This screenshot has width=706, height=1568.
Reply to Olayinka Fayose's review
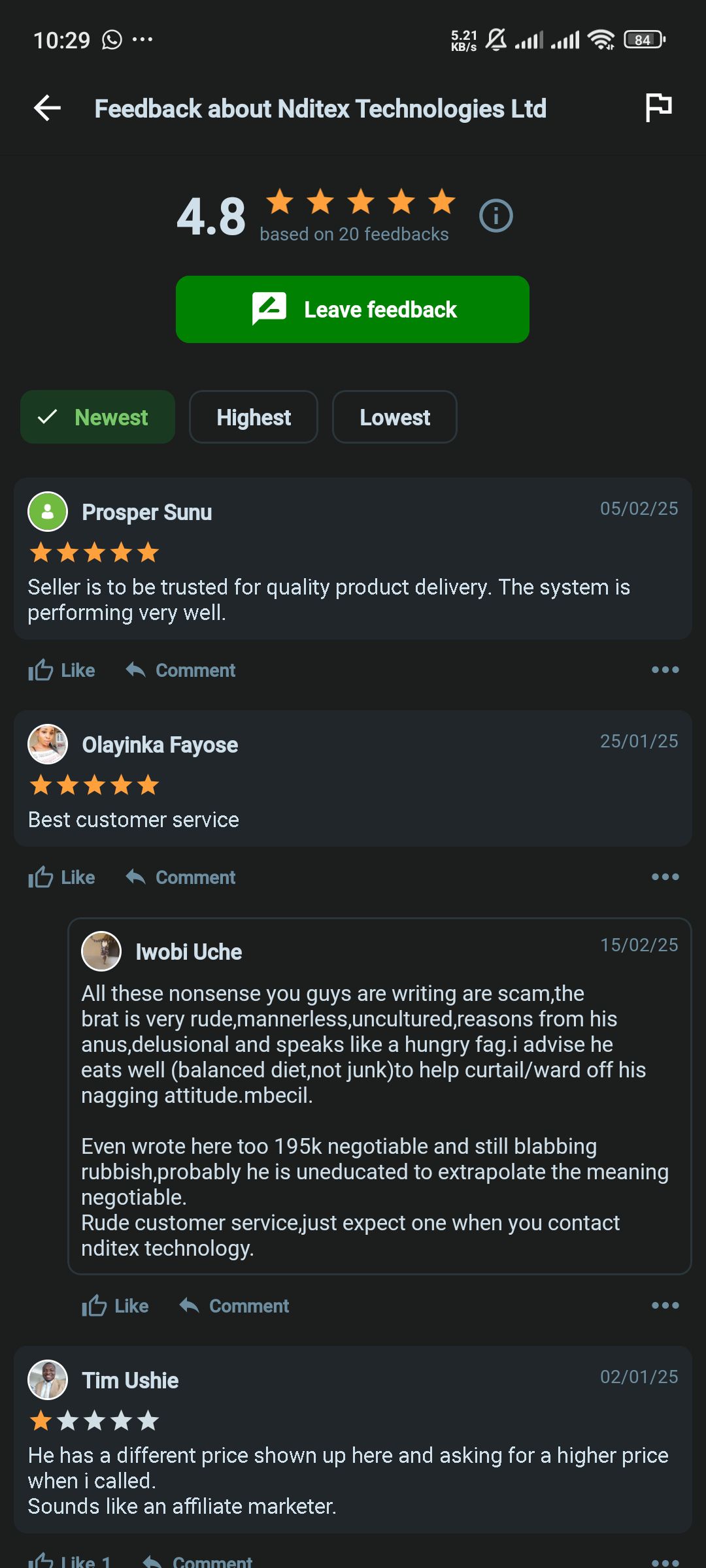tap(181, 877)
